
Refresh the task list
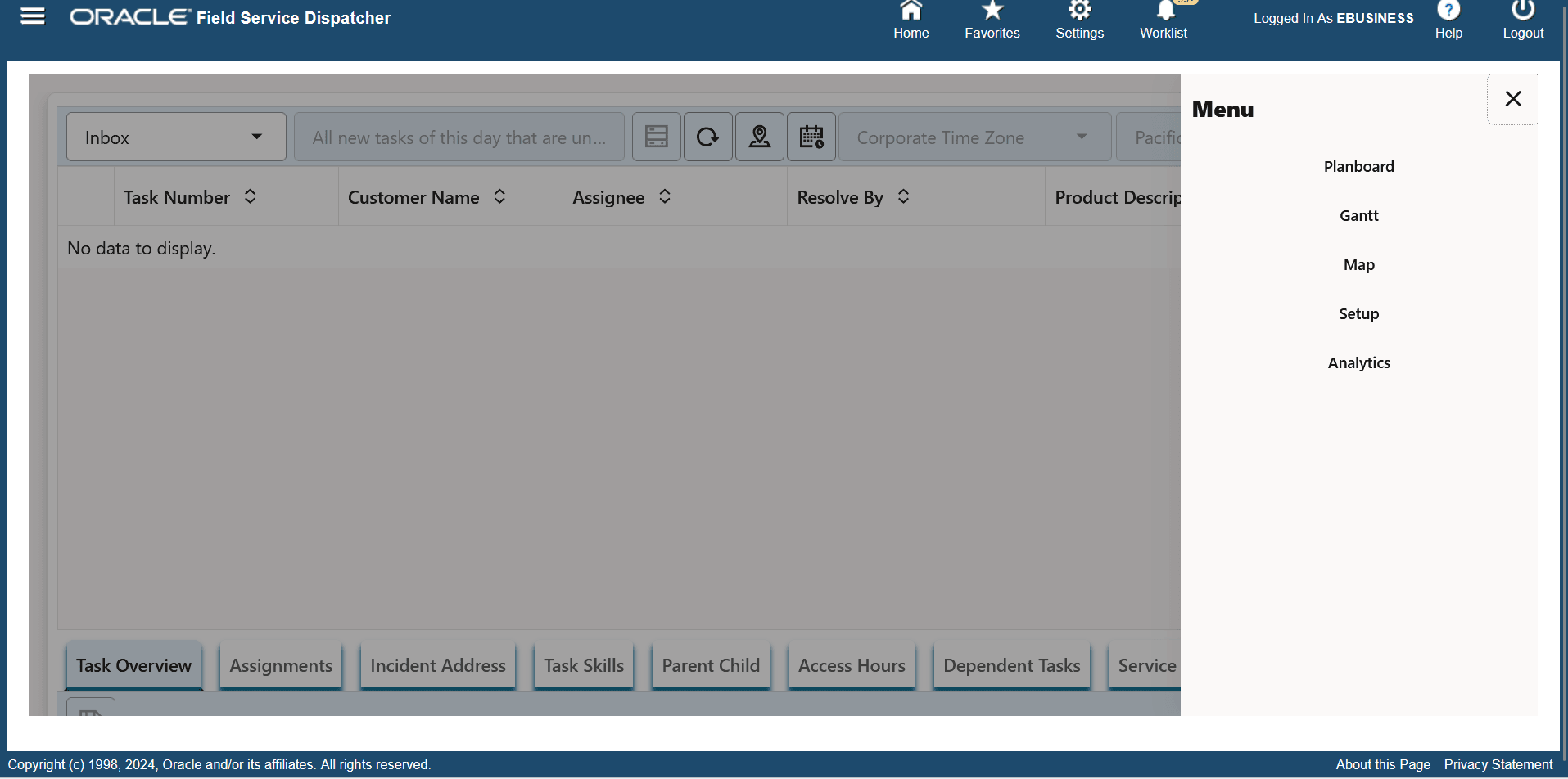(707, 137)
